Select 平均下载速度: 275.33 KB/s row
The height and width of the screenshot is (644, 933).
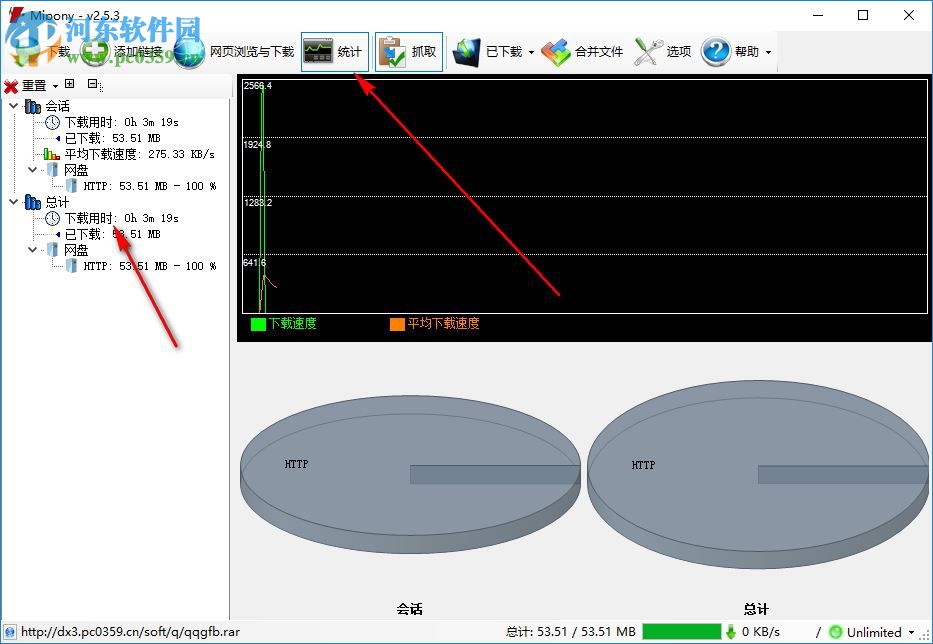[x=139, y=154]
